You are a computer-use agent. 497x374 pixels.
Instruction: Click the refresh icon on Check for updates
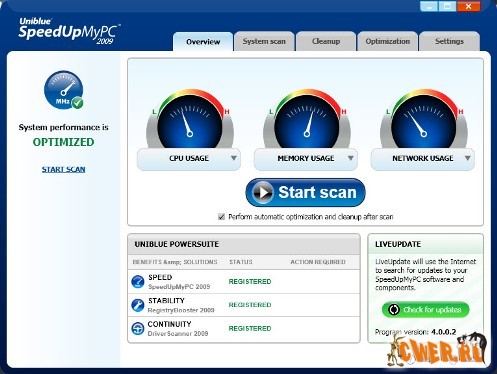point(394,310)
